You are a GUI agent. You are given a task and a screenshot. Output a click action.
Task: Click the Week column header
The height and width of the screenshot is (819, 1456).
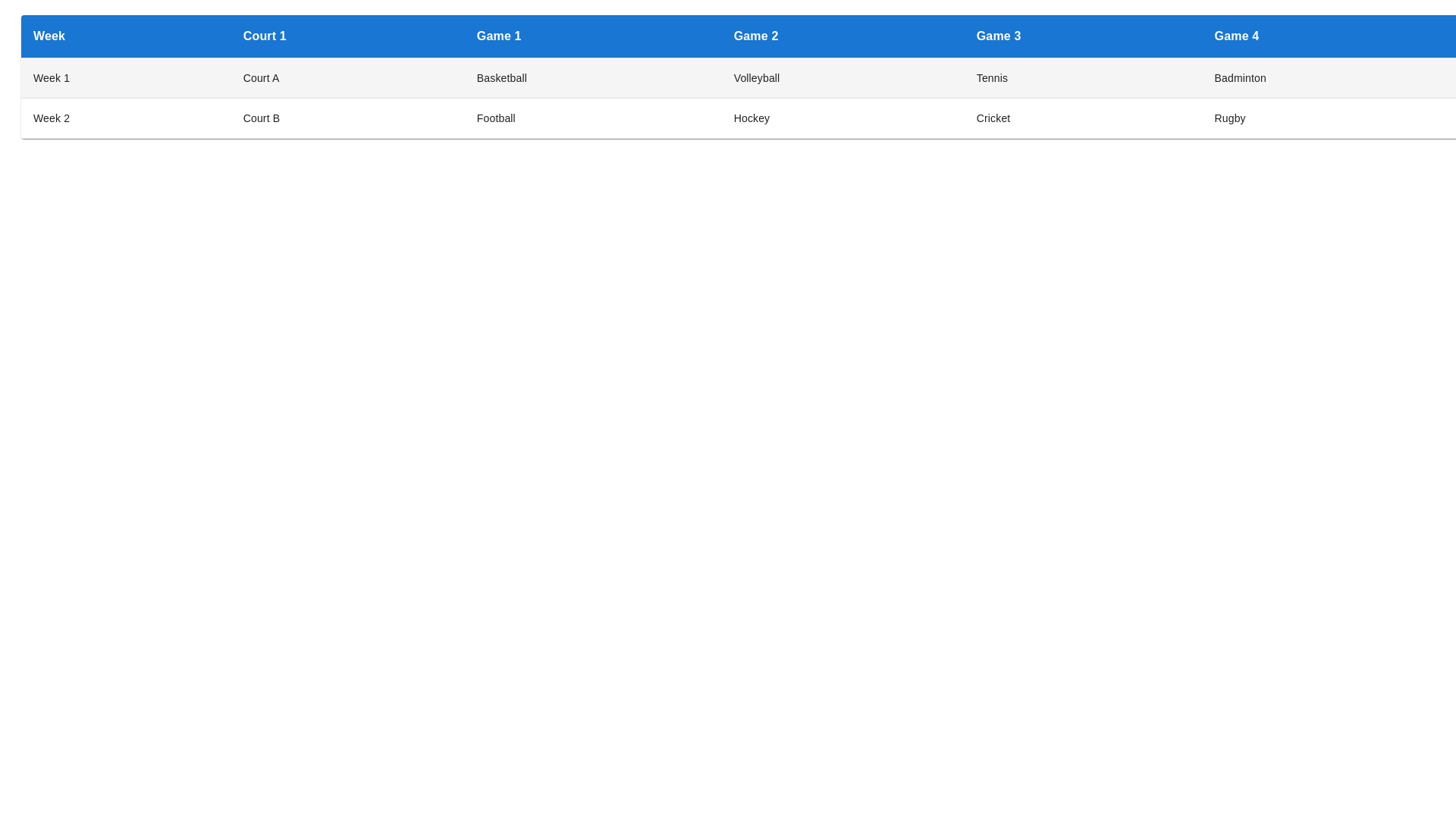click(x=49, y=36)
